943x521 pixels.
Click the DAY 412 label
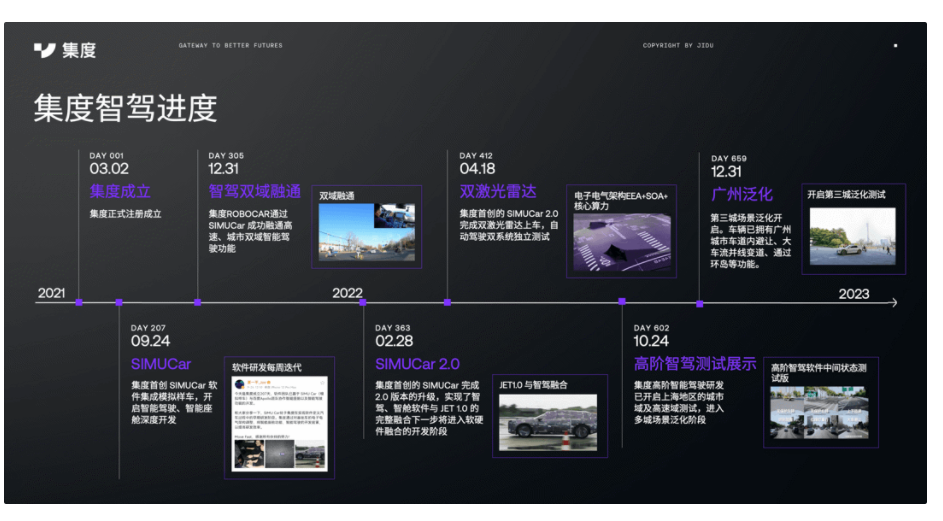[x=476, y=156]
